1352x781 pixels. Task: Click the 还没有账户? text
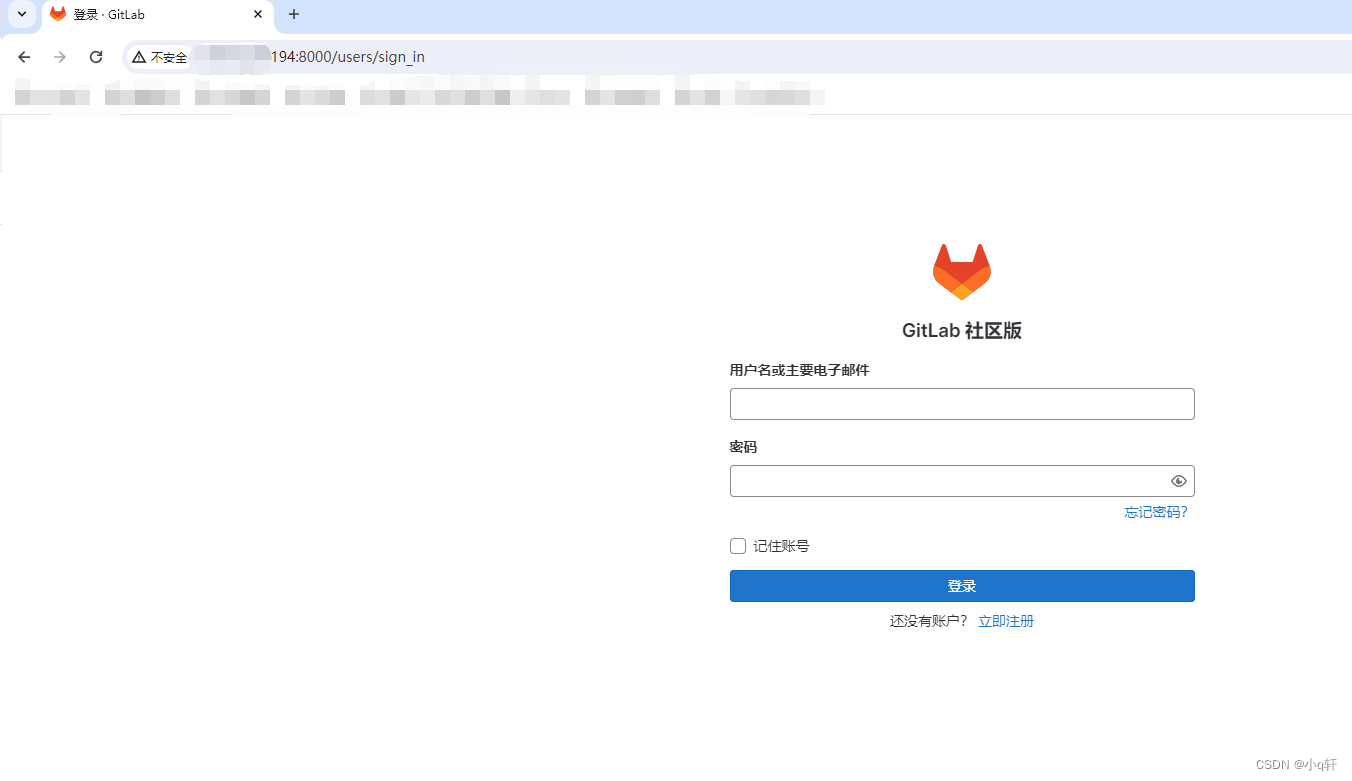coord(929,621)
